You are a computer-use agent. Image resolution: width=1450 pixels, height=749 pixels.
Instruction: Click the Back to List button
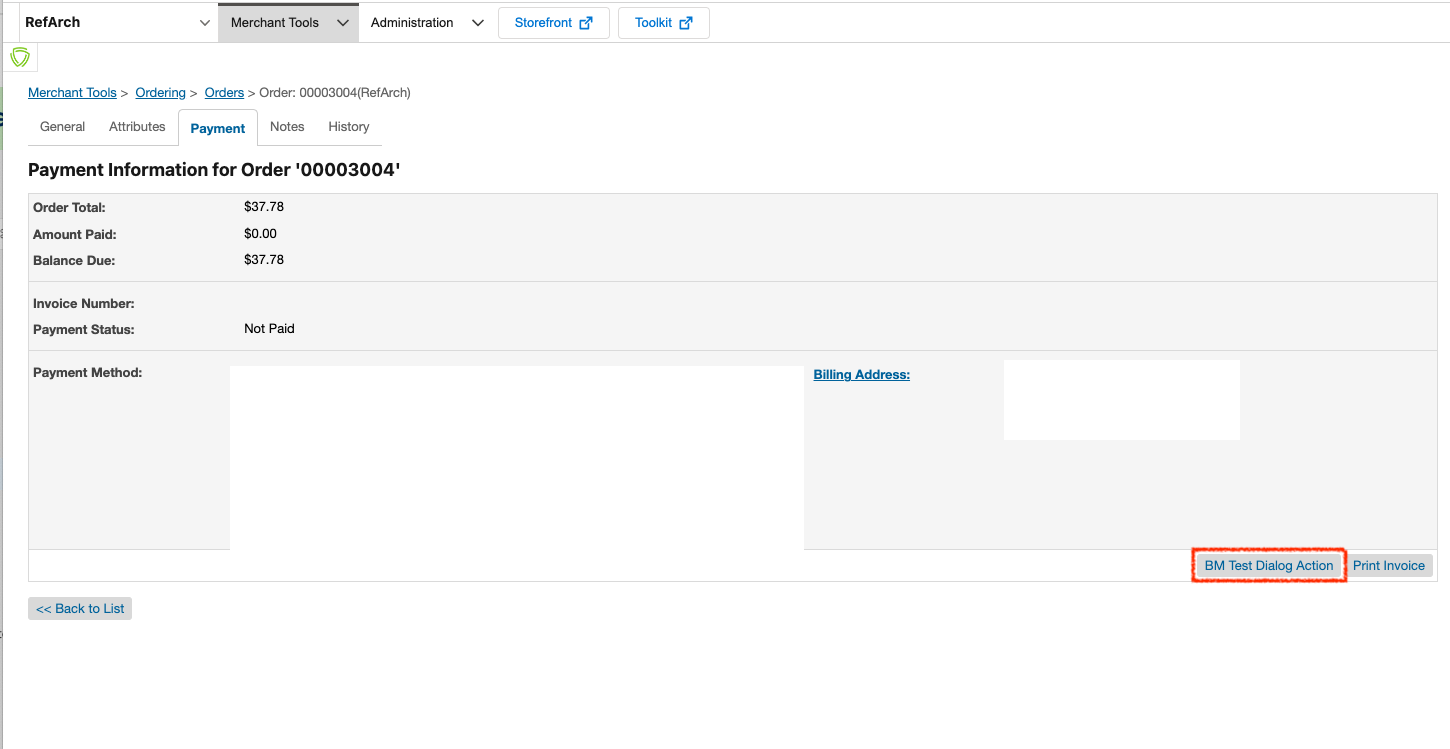80,609
